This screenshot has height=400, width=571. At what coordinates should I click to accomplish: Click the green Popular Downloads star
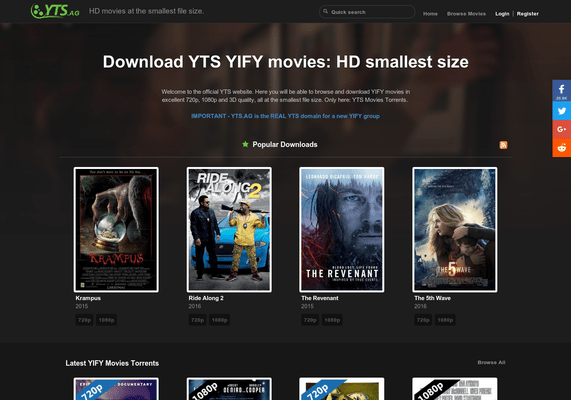[x=245, y=144]
